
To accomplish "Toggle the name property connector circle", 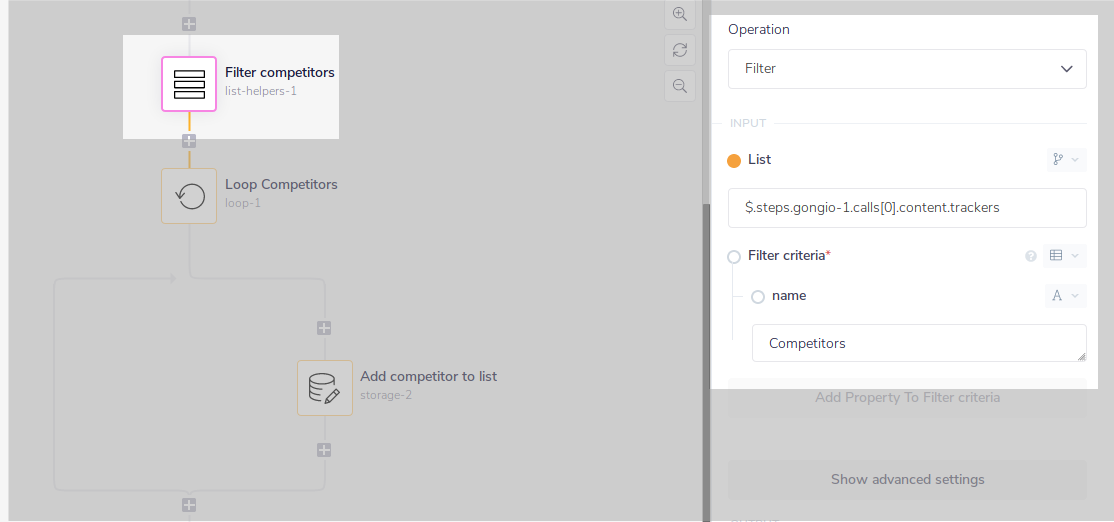I will point(758,296).
